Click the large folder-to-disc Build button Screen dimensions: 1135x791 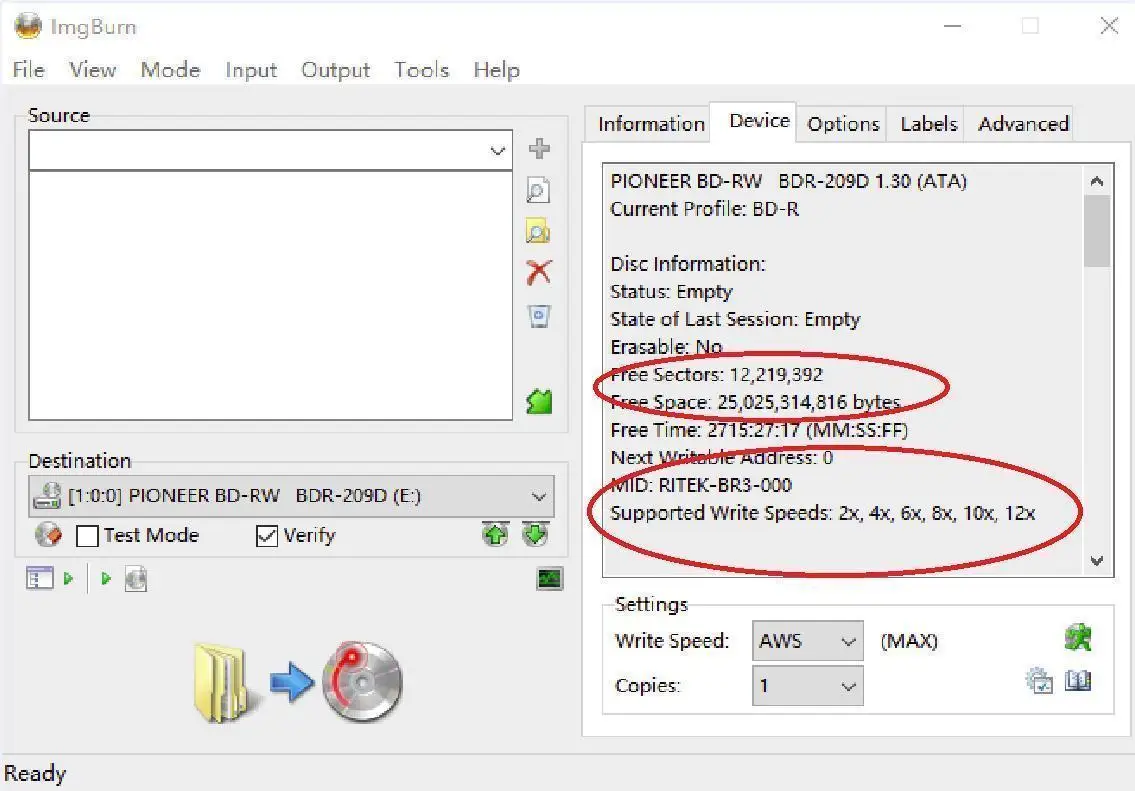[x=298, y=682]
